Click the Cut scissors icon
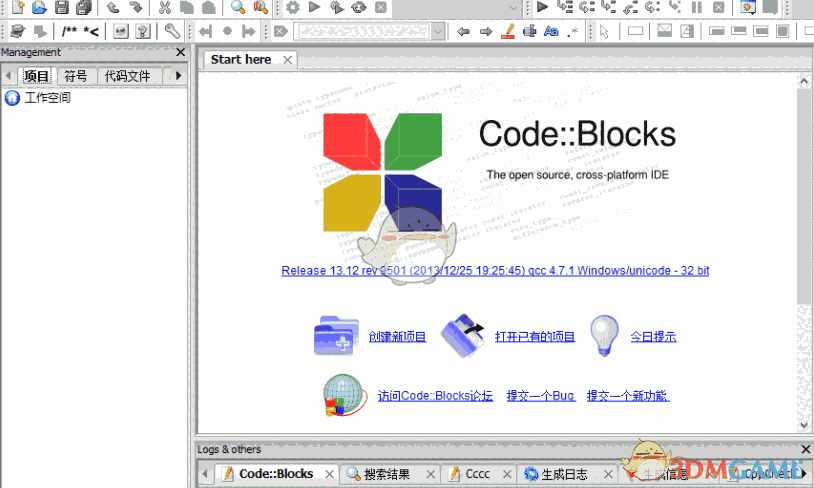814x488 pixels. coord(165,7)
